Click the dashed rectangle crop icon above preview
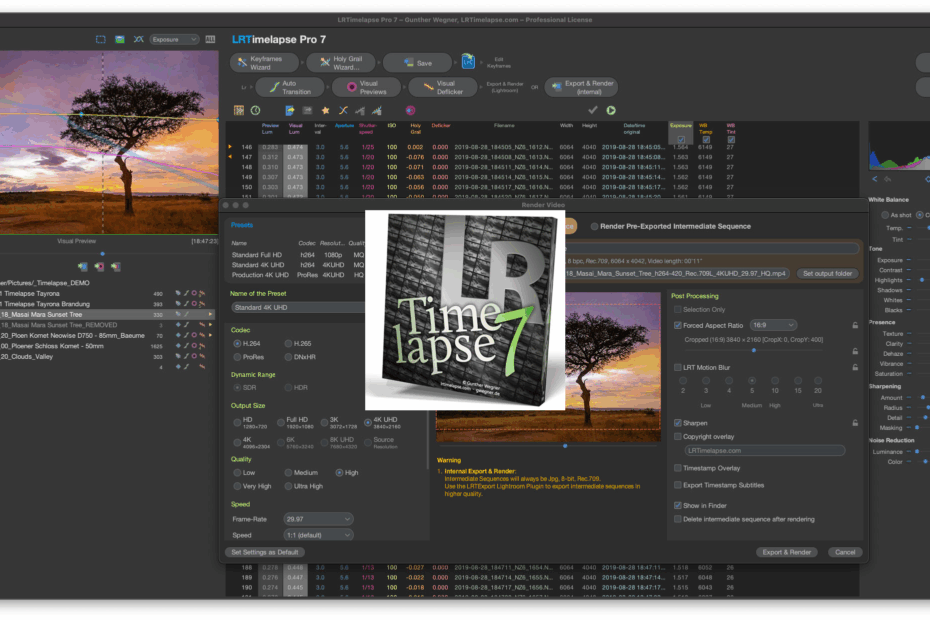 101,39
